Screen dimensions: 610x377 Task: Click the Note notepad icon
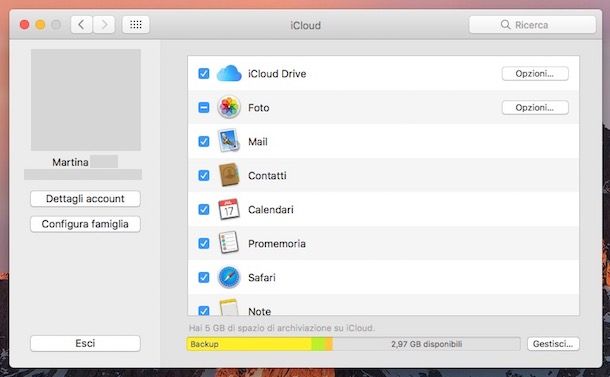(229, 307)
